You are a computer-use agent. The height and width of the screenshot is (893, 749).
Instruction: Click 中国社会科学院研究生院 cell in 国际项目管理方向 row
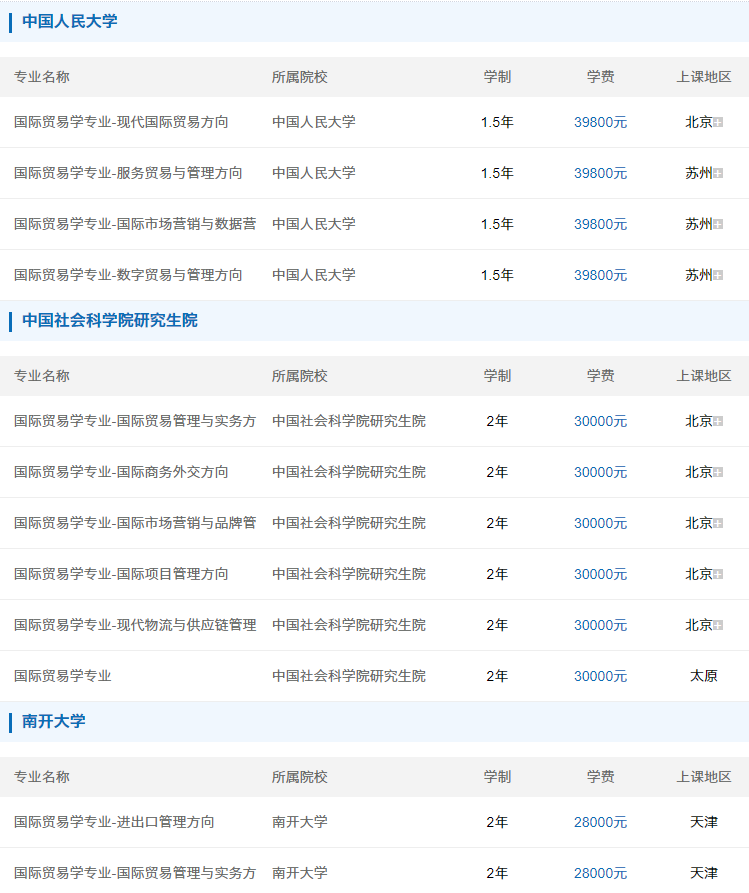(x=349, y=574)
